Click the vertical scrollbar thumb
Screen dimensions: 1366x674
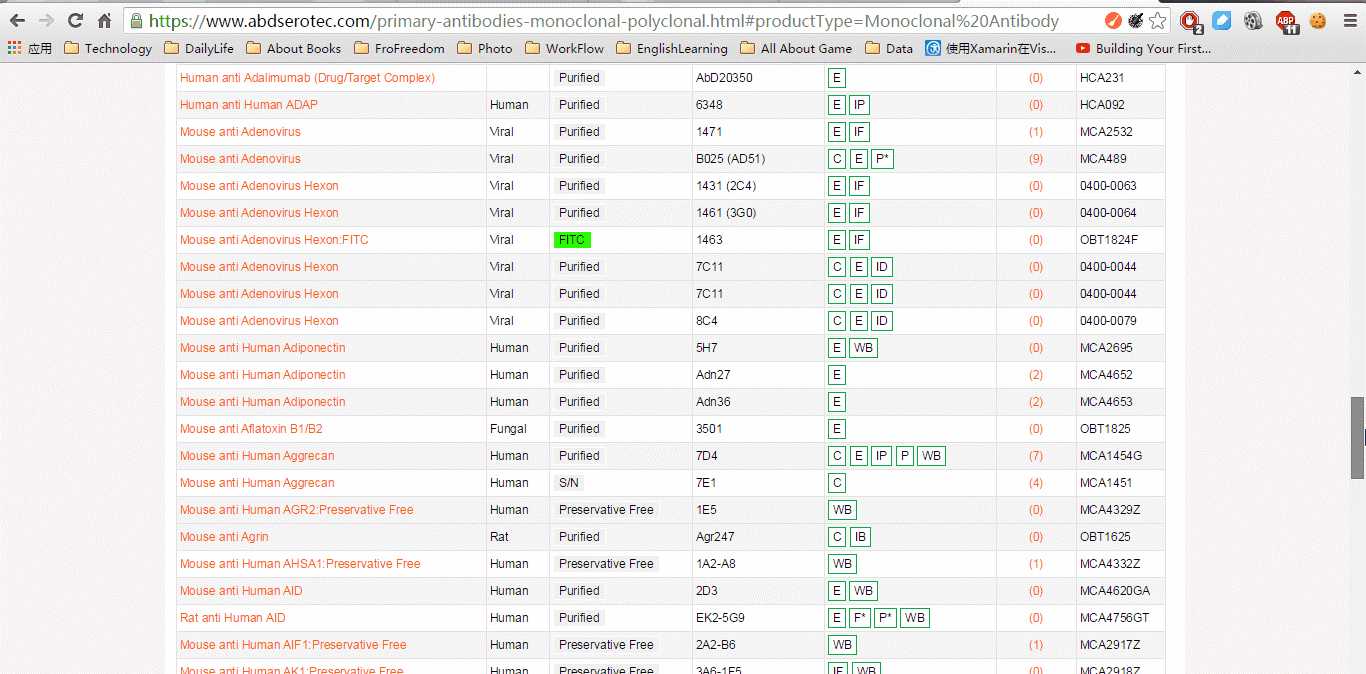1357,438
